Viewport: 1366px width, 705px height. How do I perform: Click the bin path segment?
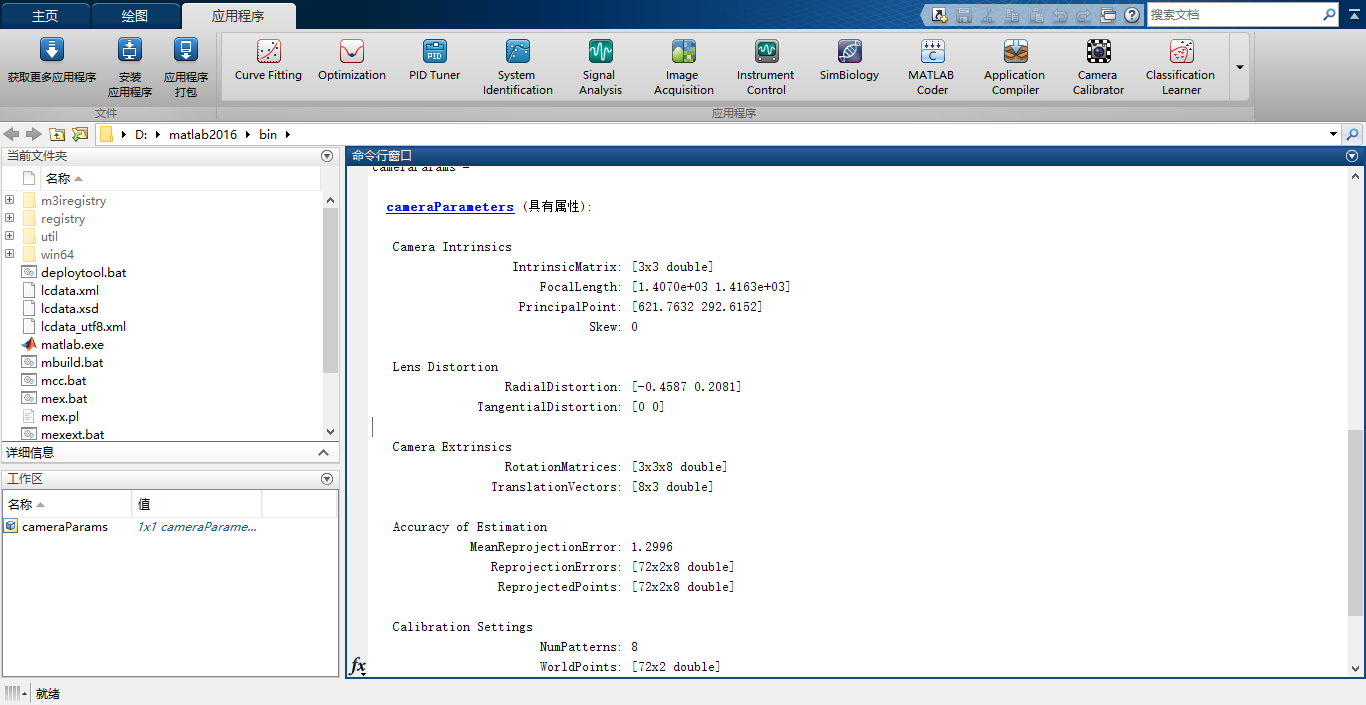268,134
